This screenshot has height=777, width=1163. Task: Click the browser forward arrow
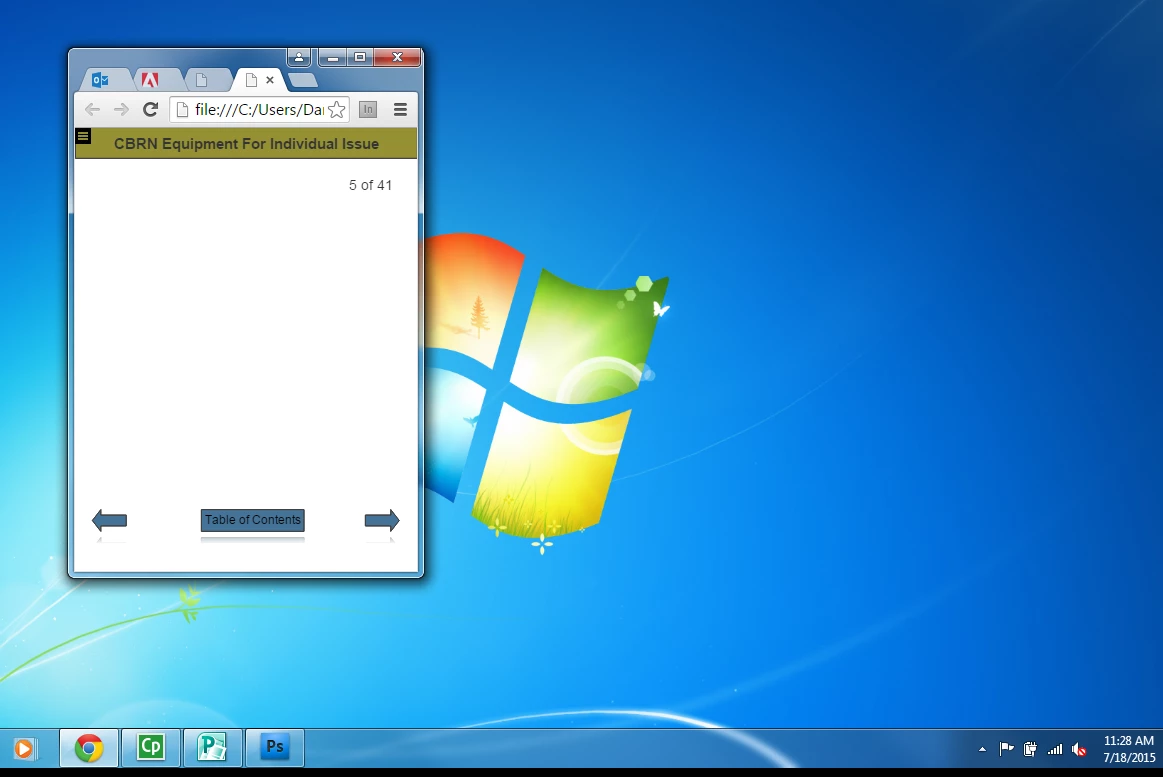[x=121, y=110]
